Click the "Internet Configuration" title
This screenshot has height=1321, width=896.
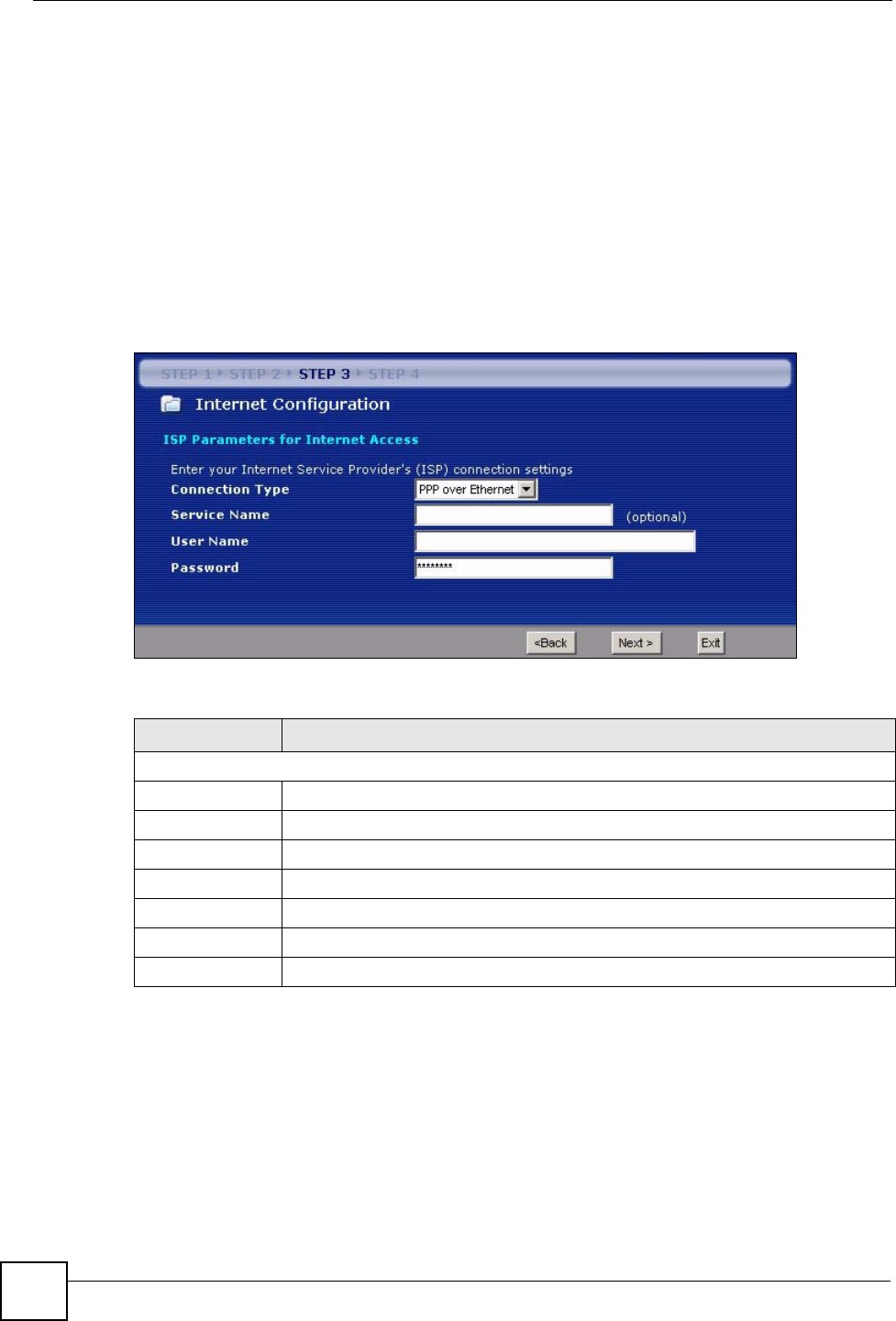point(293,405)
